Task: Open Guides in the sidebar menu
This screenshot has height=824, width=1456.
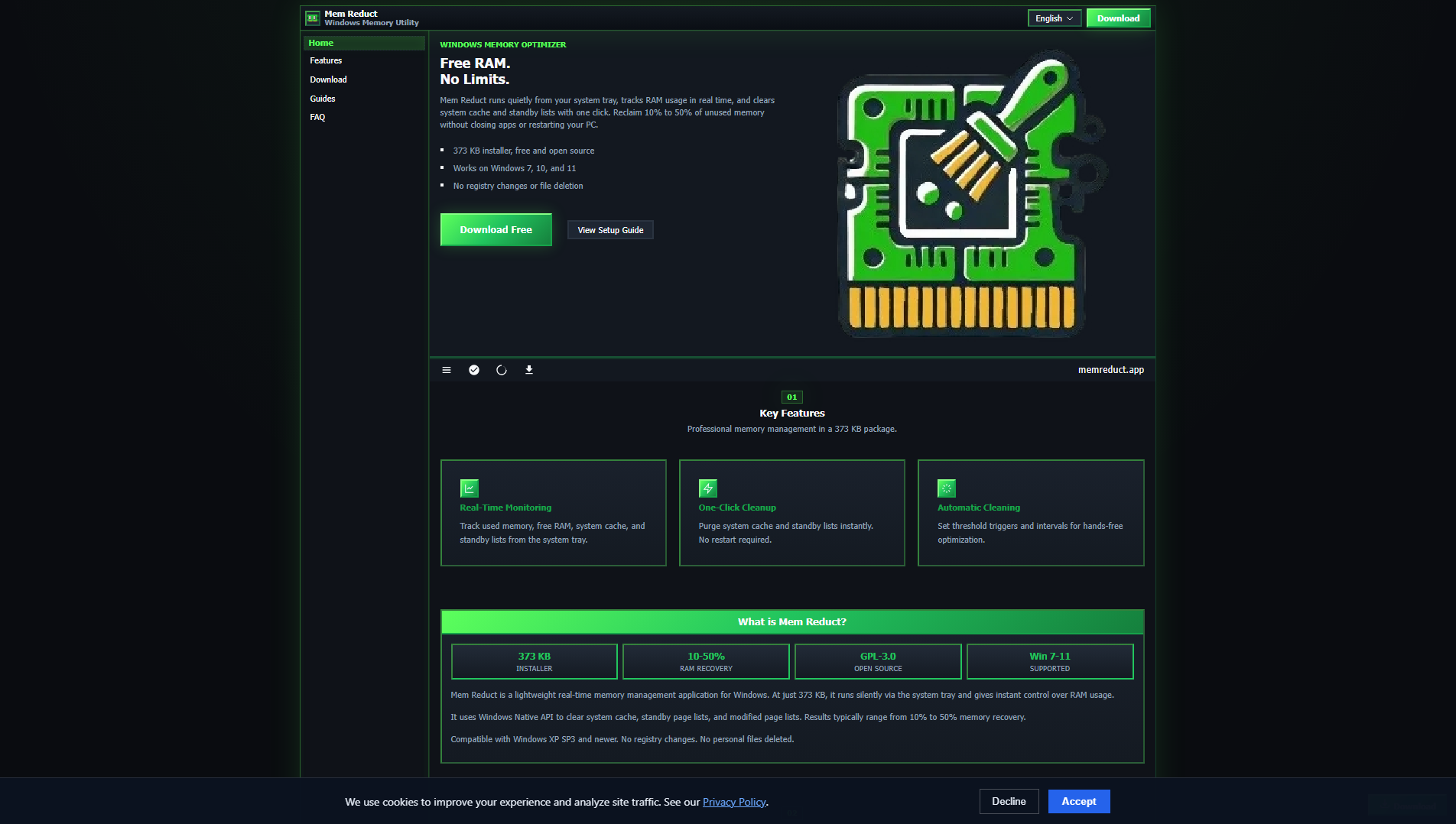Action: point(323,99)
